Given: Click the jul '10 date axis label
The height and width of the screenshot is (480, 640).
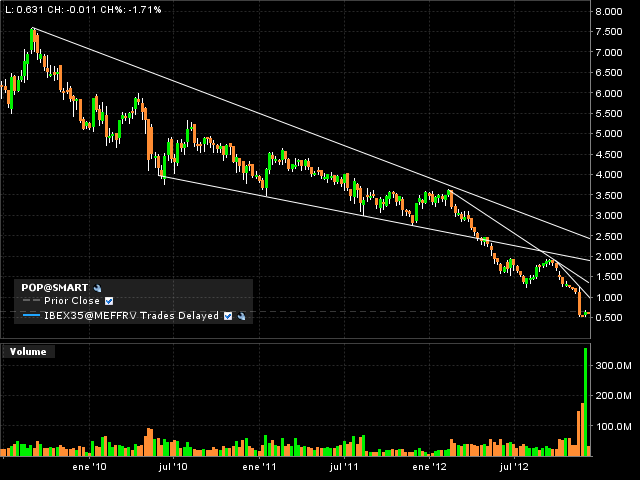Looking at the screenshot, I should tap(173, 467).
